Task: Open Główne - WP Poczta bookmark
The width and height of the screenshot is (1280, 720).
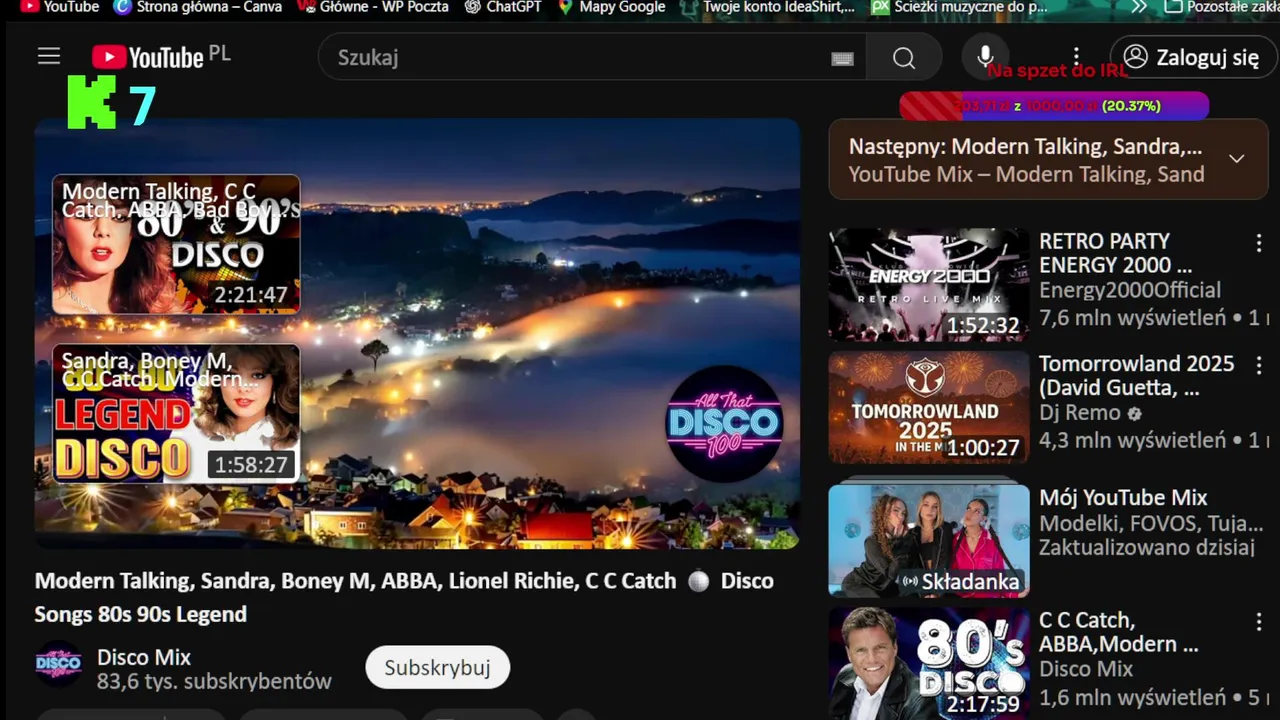Action: (x=373, y=7)
